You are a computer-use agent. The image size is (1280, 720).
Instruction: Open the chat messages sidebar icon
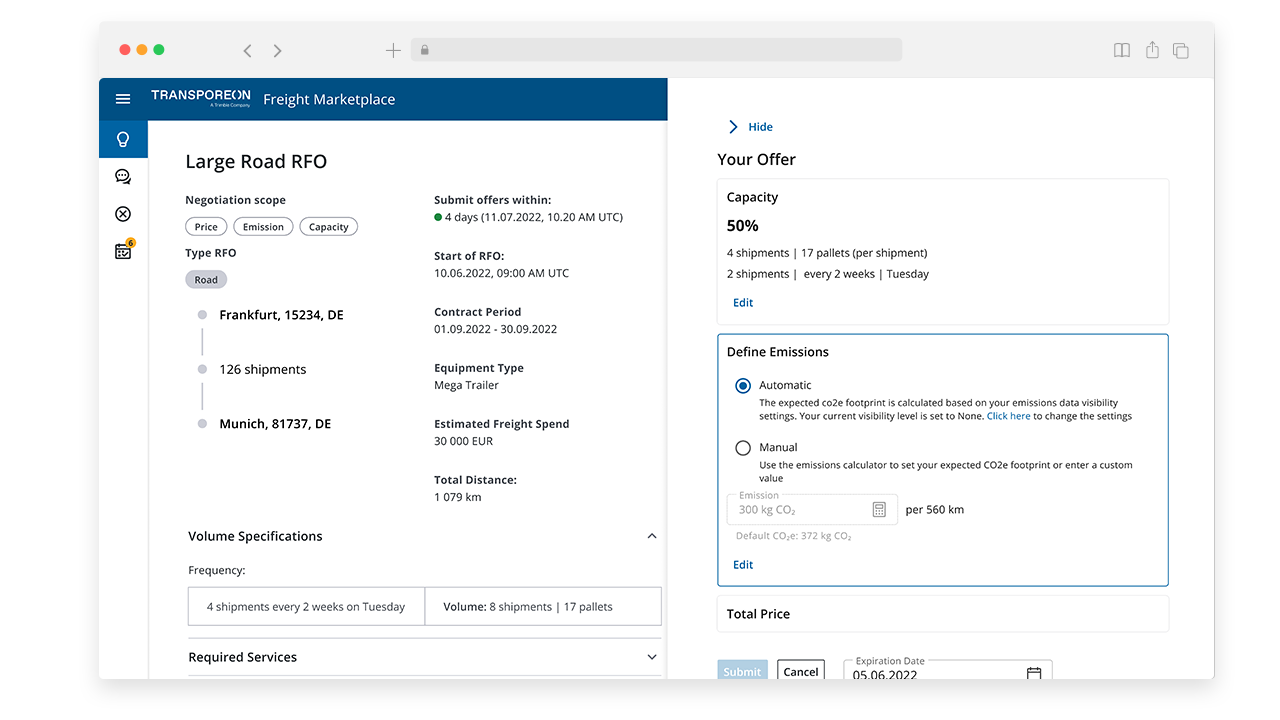pos(123,177)
